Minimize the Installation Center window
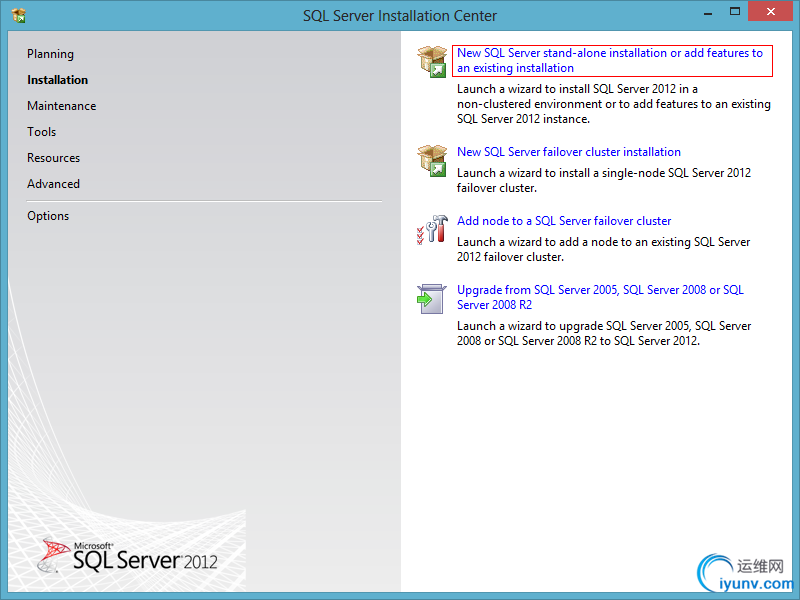 (x=708, y=12)
